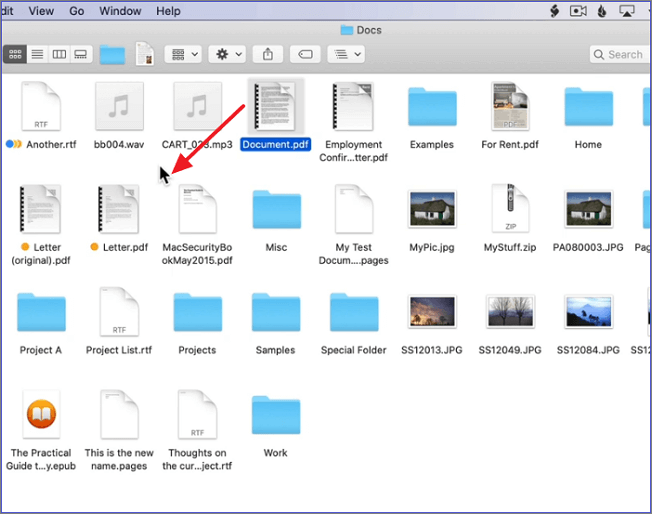Select the Project List.rtf file
This screenshot has width=652, height=514.
pyautogui.click(x=119, y=313)
